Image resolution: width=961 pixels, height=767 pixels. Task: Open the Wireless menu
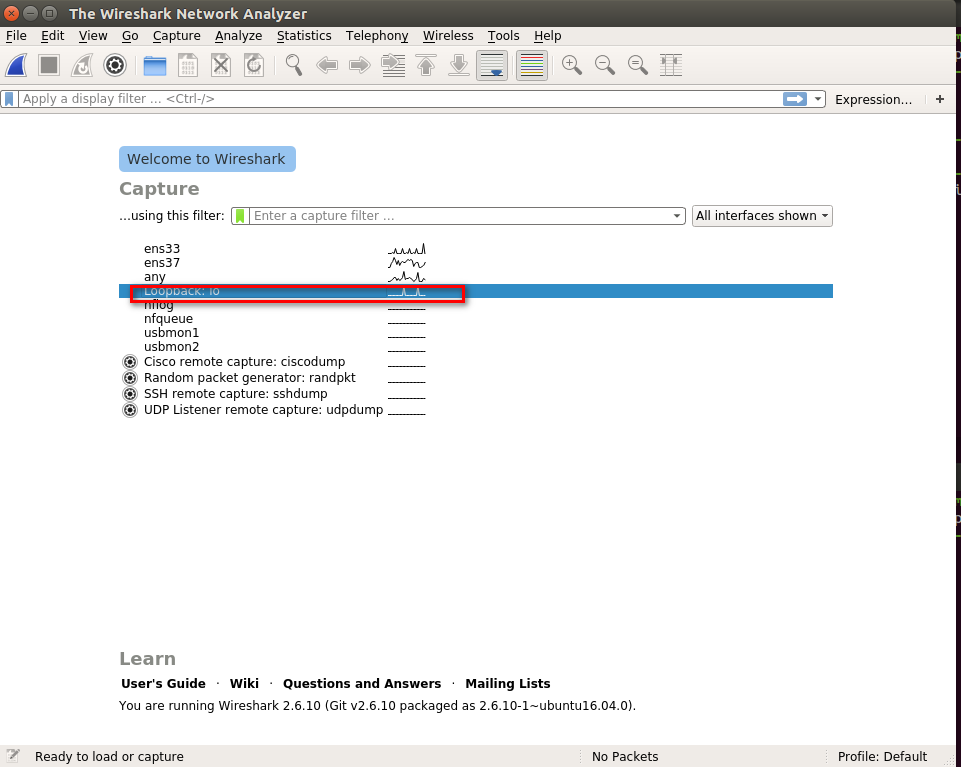point(448,36)
